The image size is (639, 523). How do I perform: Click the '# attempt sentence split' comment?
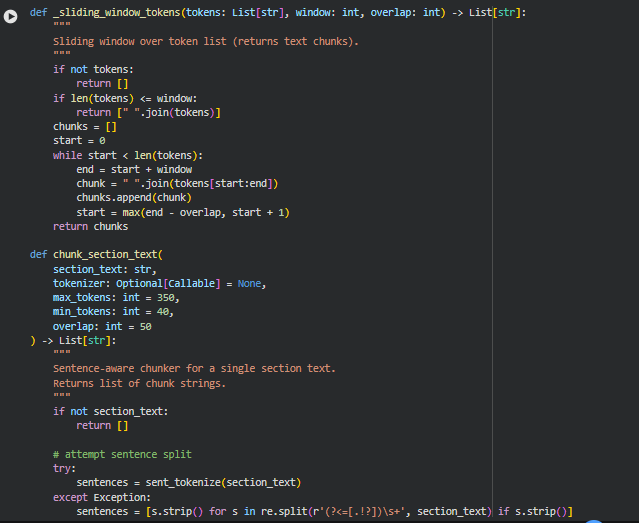pos(121,454)
